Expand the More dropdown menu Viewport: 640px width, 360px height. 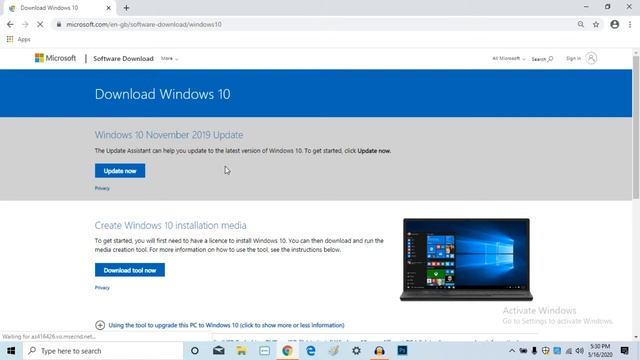pos(169,58)
